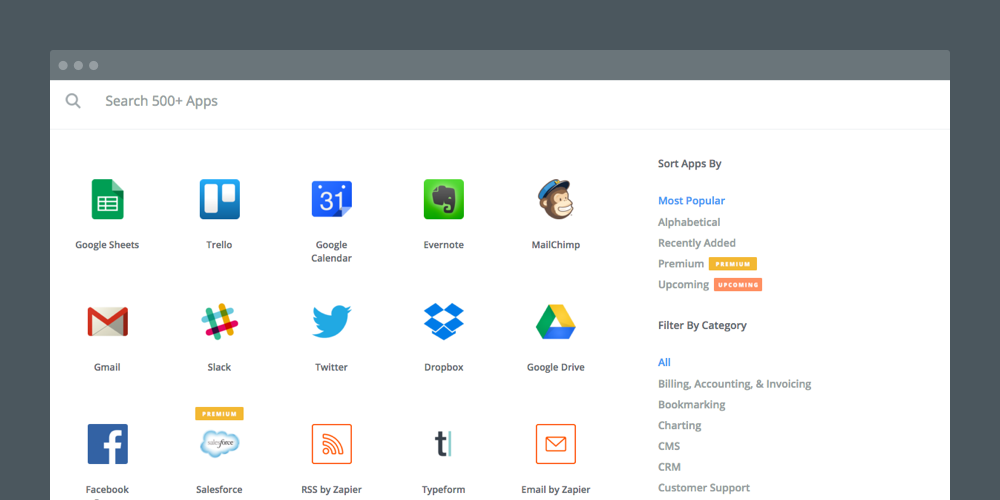This screenshot has height=500, width=1000.
Task: Click the Twitter label text
Action: coord(332,367)
